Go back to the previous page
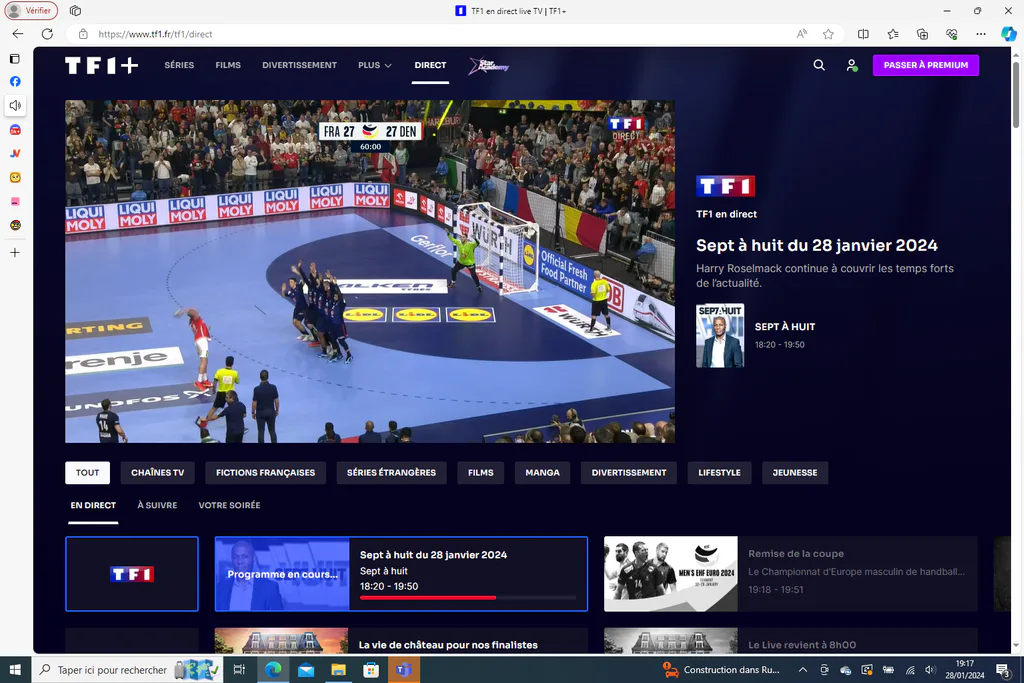The width and height of the screenshot is (1024, 683). (x=18, y=34)
